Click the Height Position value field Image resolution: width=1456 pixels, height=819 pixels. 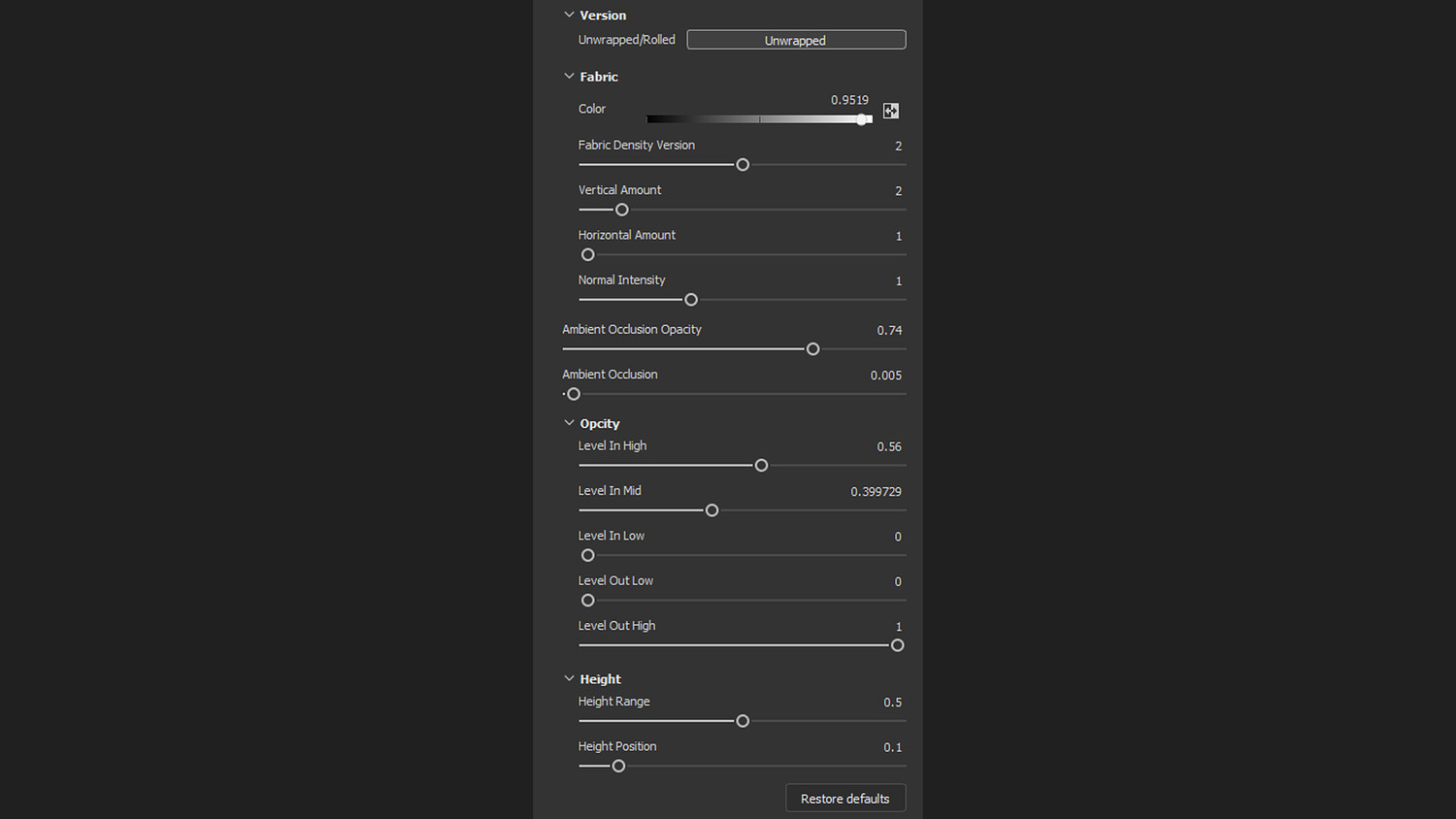pyautogui.click(x=892, y=747)
